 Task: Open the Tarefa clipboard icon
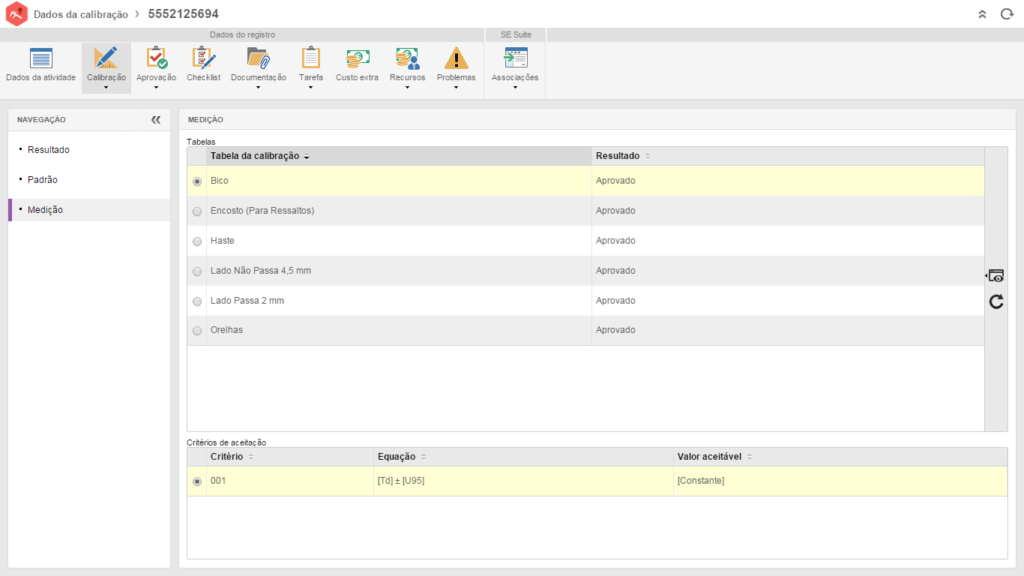311,59
